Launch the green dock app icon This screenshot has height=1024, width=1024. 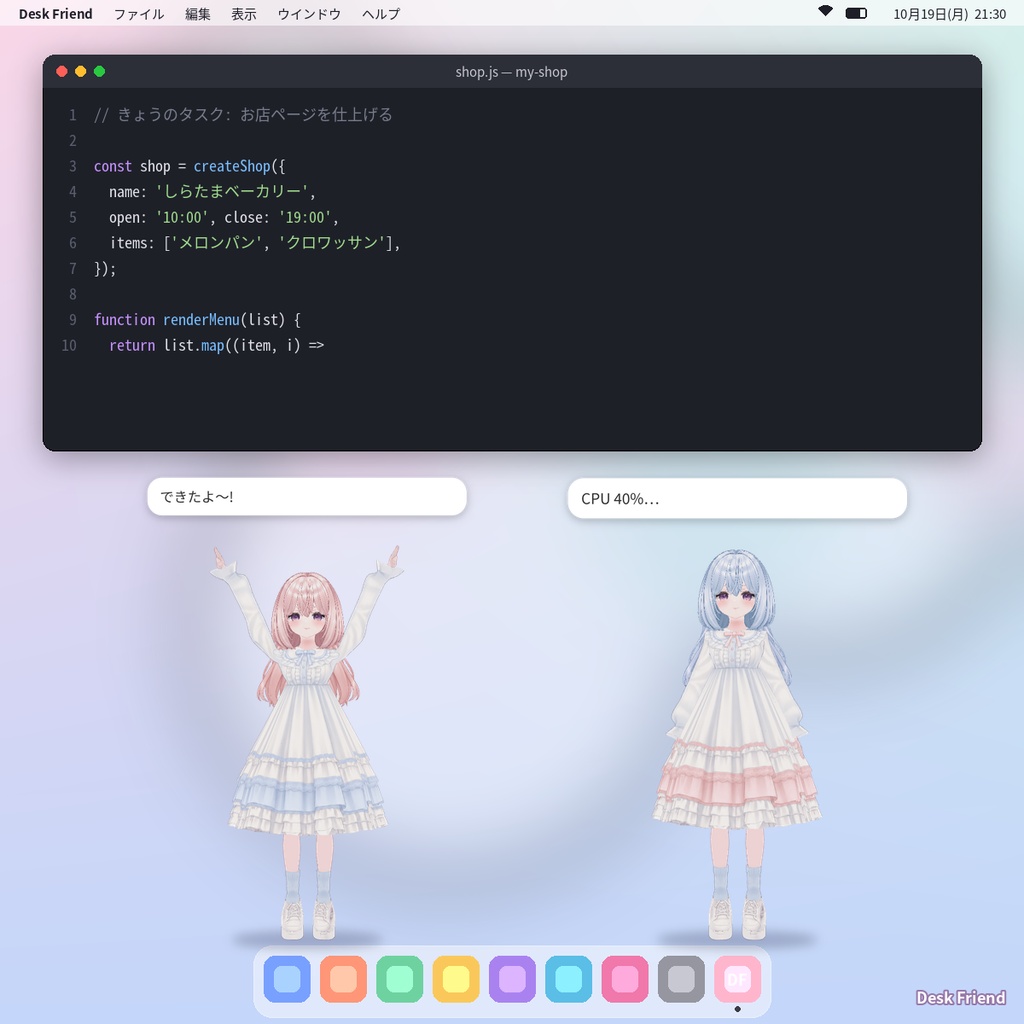(x=400, y=979)
